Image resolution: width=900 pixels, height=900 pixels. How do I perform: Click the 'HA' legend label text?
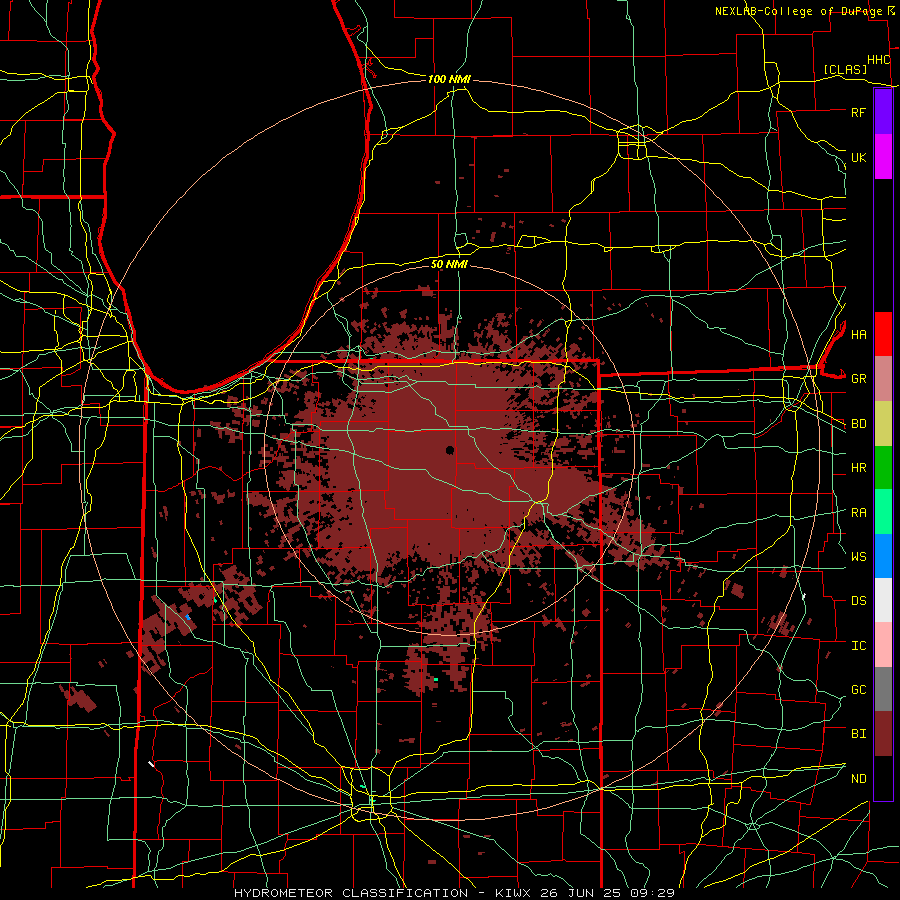(x=858, y=335)
